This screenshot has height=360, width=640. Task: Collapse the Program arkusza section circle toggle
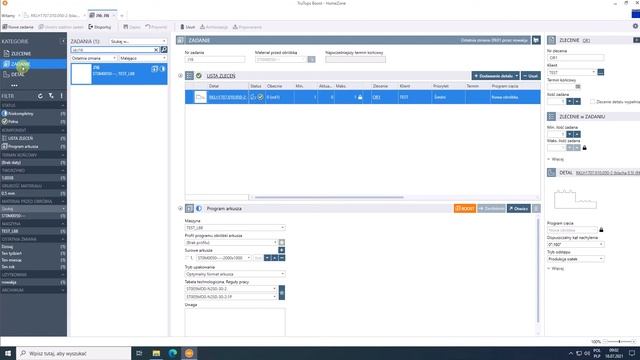click(x=180, y=209)
